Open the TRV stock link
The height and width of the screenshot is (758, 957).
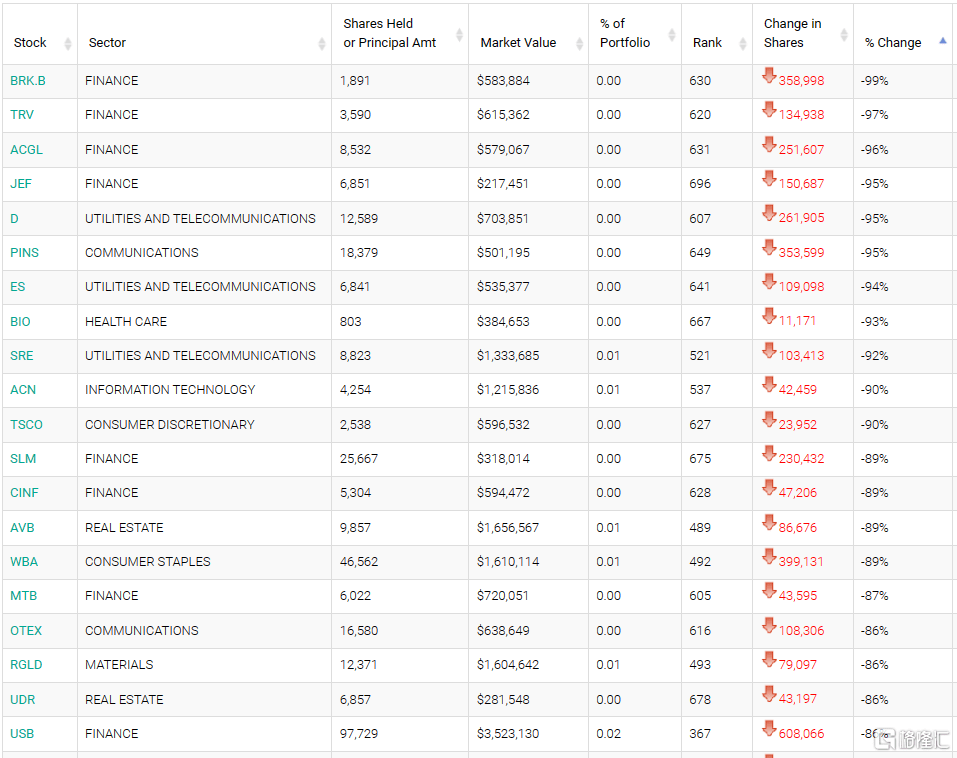tap(22, 115)
